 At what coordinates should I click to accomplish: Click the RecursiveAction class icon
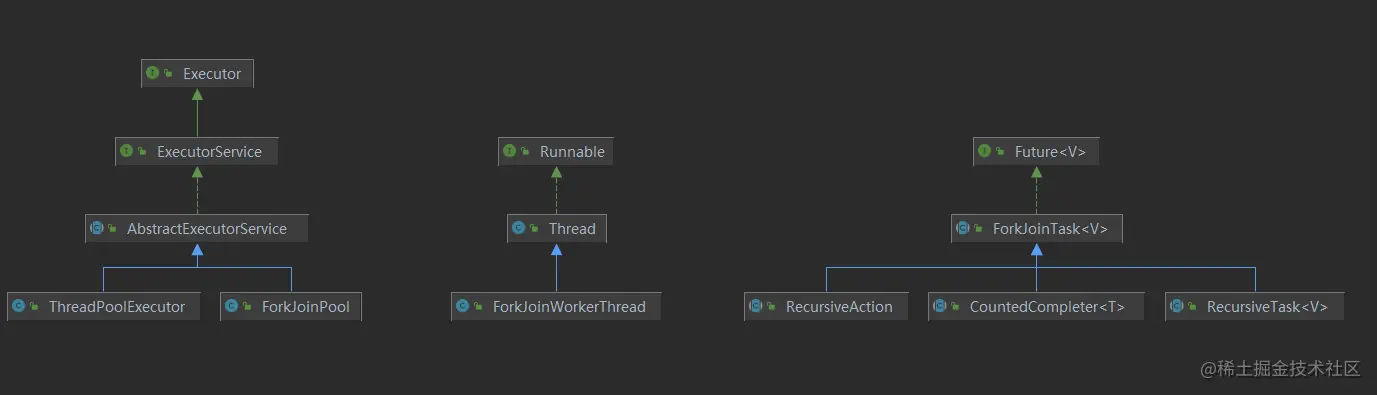click(x=756, y=306)
